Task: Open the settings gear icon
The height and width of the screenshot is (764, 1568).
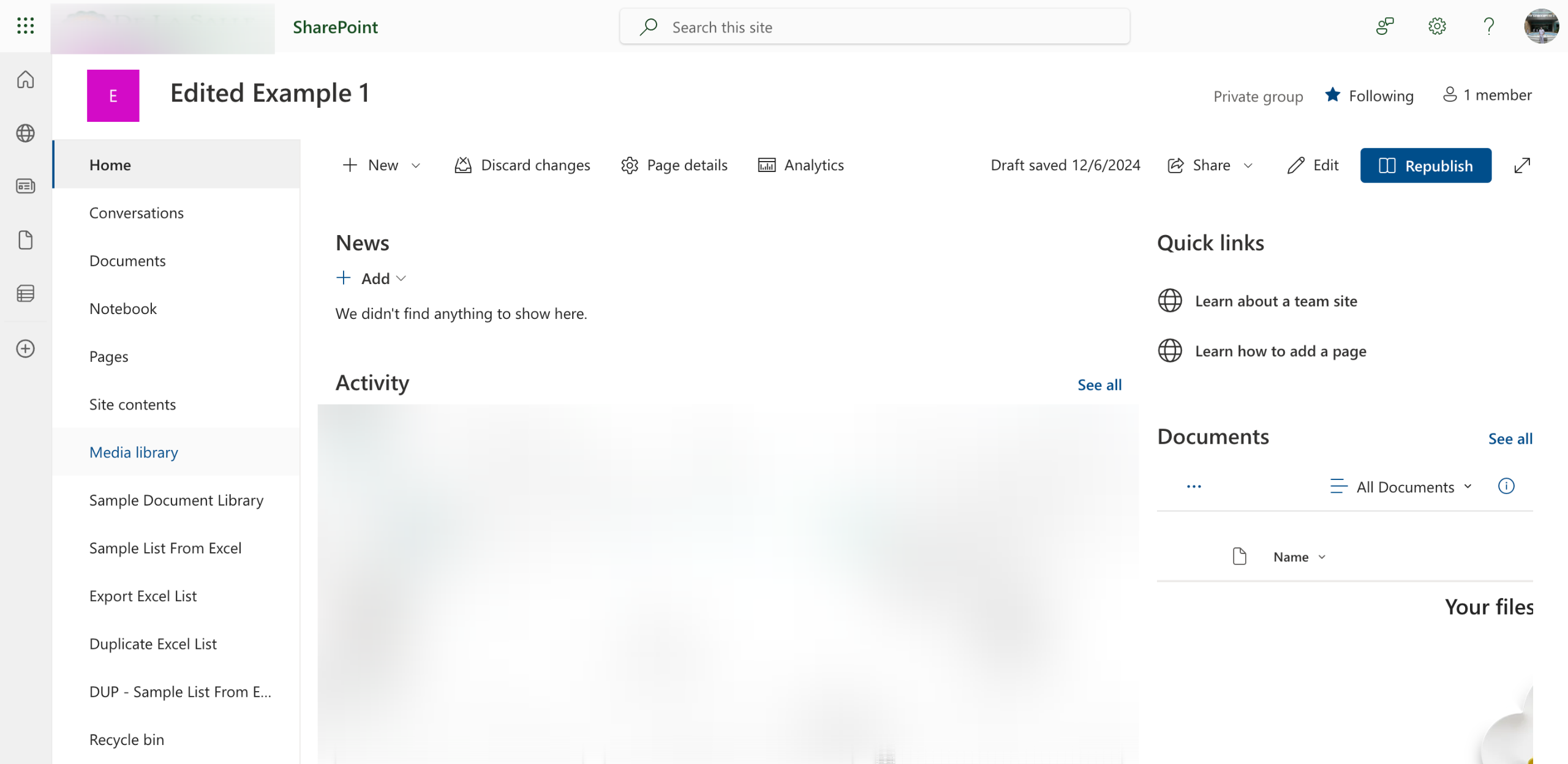Action: tap(1437, 26)
